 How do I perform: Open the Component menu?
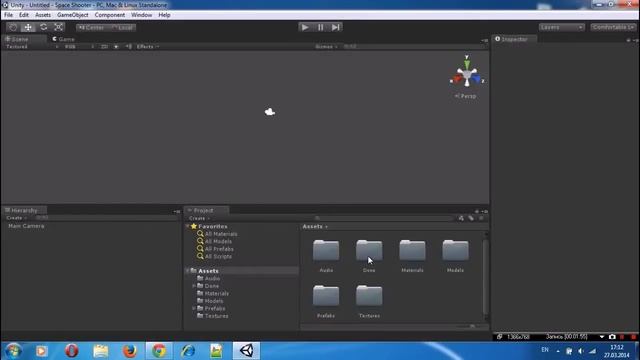[x=110, y=15]
